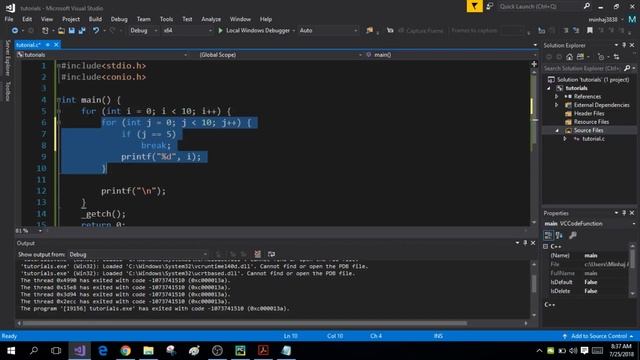Viewport: 640px width, 360px height.
Task: Open Google Chrome from the taskbar
Action: click(126, 351)
